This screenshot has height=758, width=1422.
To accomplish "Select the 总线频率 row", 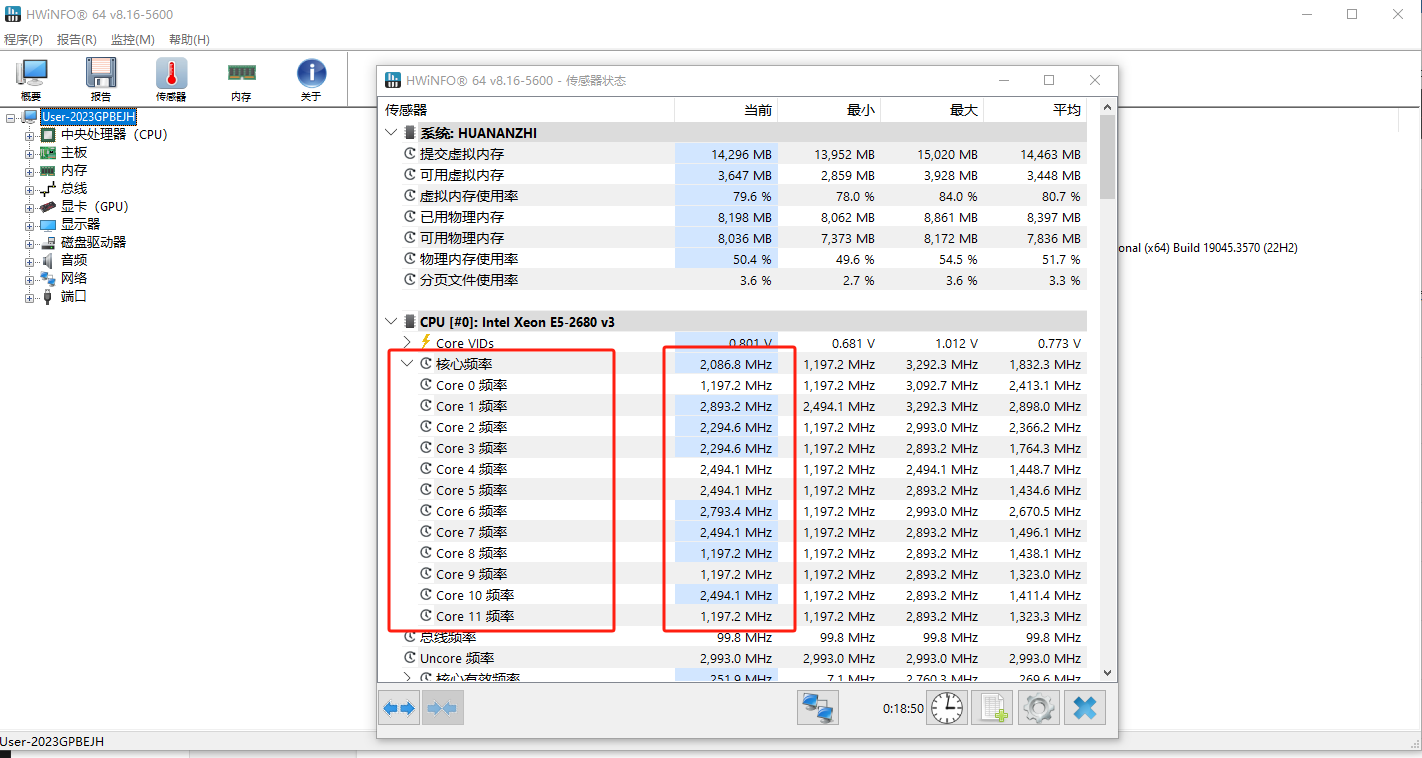I will pyautogui.click(x=734, y=637).
